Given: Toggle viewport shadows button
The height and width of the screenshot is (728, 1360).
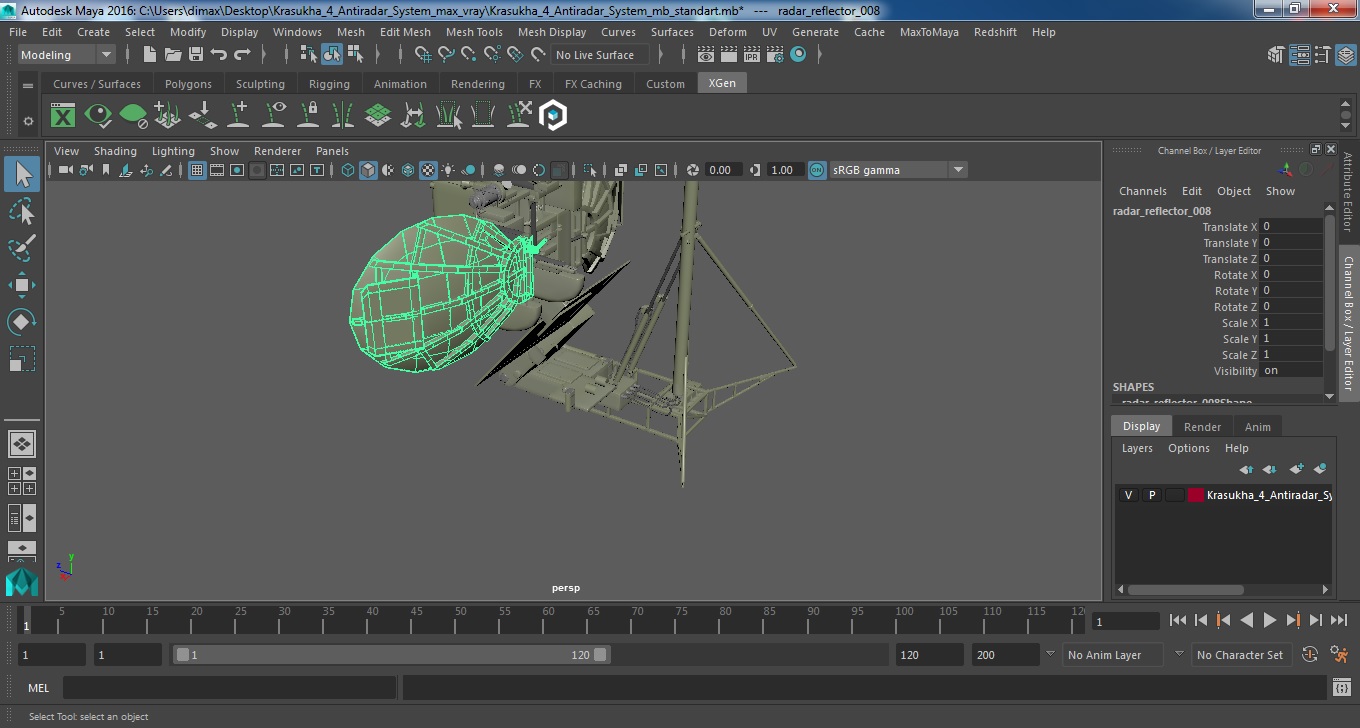Looking at the screenshot, I should (x=468, y=170).
